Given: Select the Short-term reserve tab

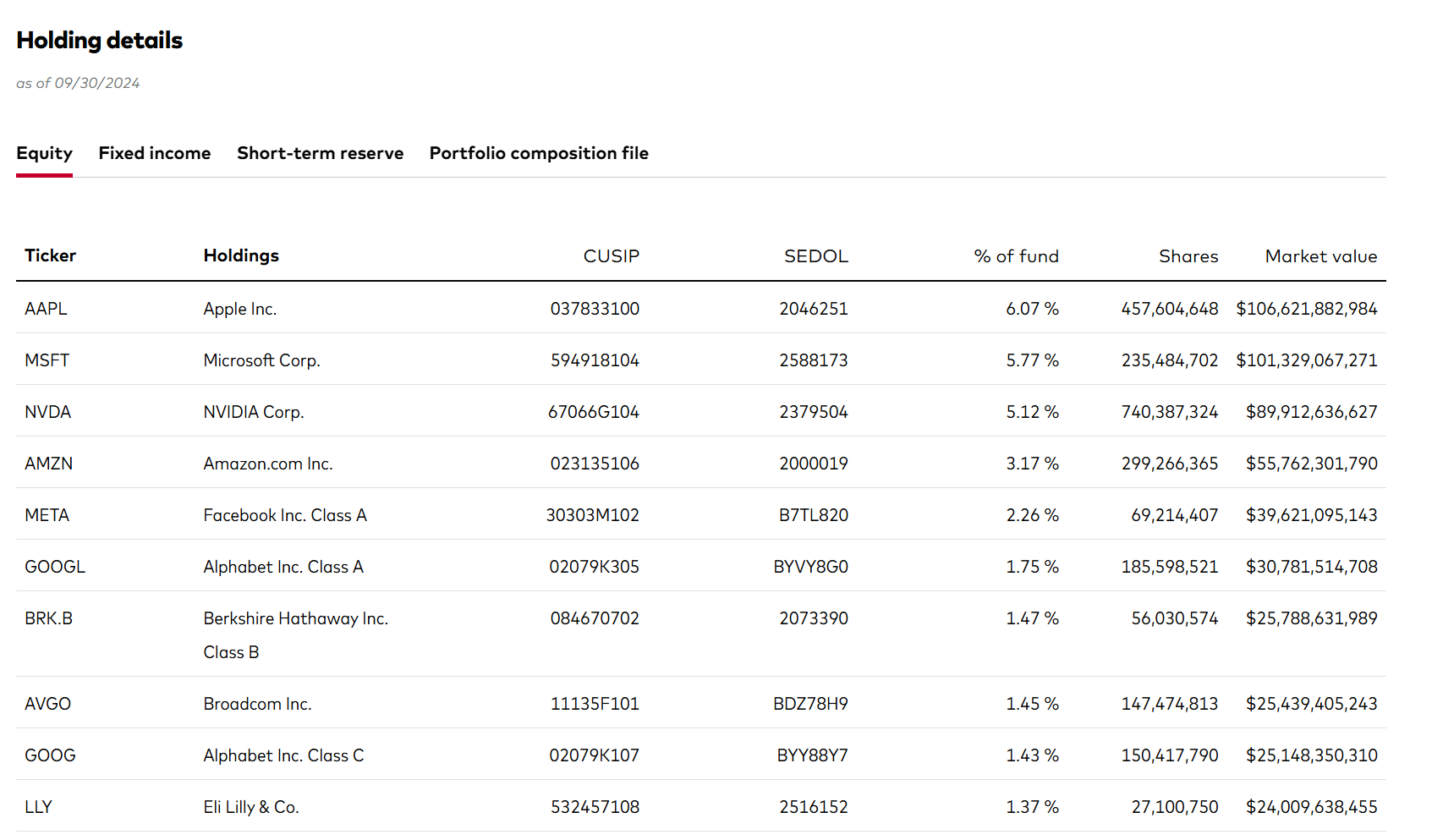Looking at the screenshot, I should 321,153.
